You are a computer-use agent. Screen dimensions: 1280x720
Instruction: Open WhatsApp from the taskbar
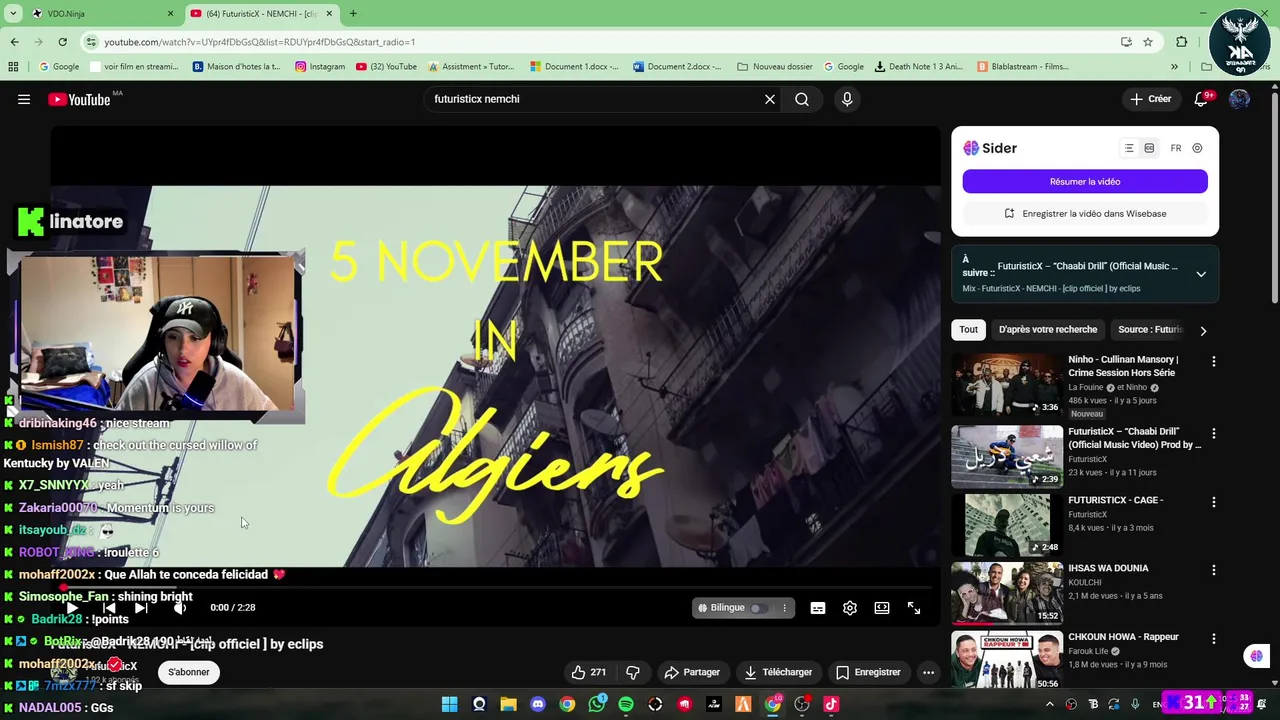pos(597,704)
